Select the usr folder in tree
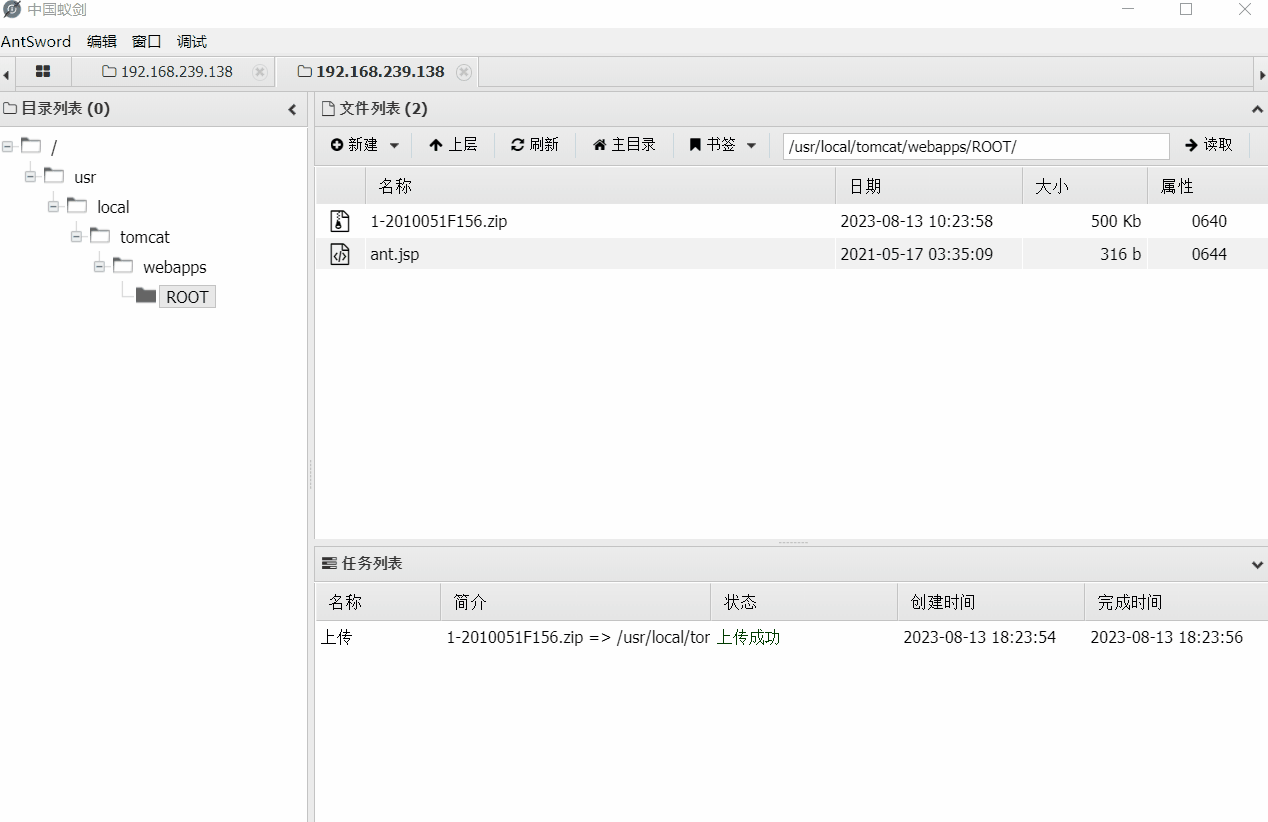The width and height of the screenshot is (1268, 822). tap(85, 177)
